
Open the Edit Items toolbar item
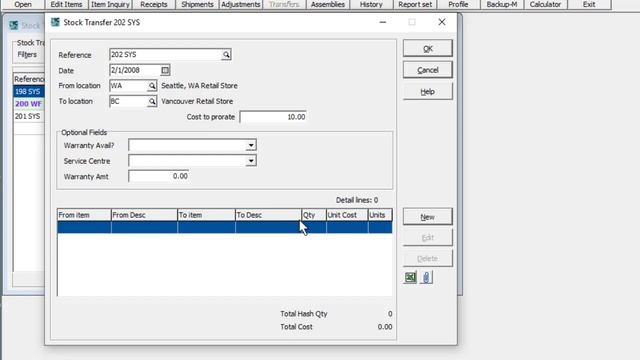(66, 4)
